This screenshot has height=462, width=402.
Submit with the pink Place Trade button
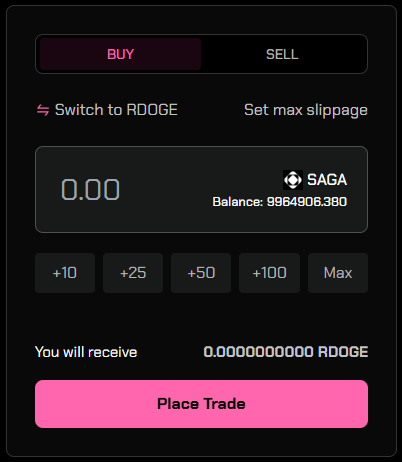click(x=201, y=404)
